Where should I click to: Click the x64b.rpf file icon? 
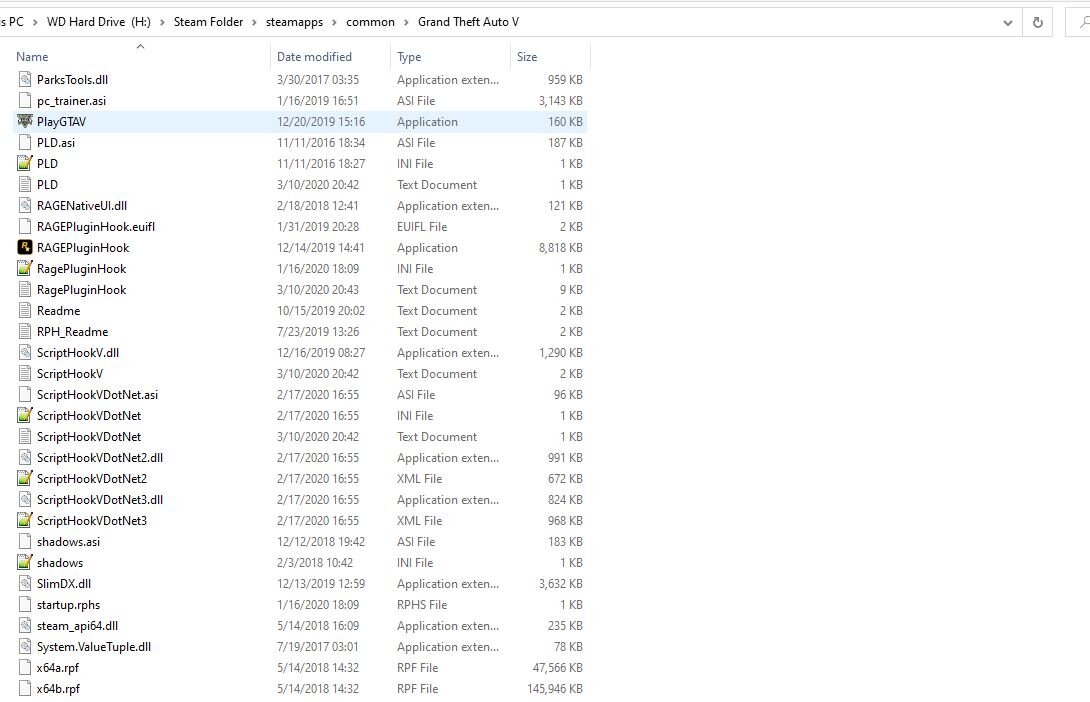25,689
